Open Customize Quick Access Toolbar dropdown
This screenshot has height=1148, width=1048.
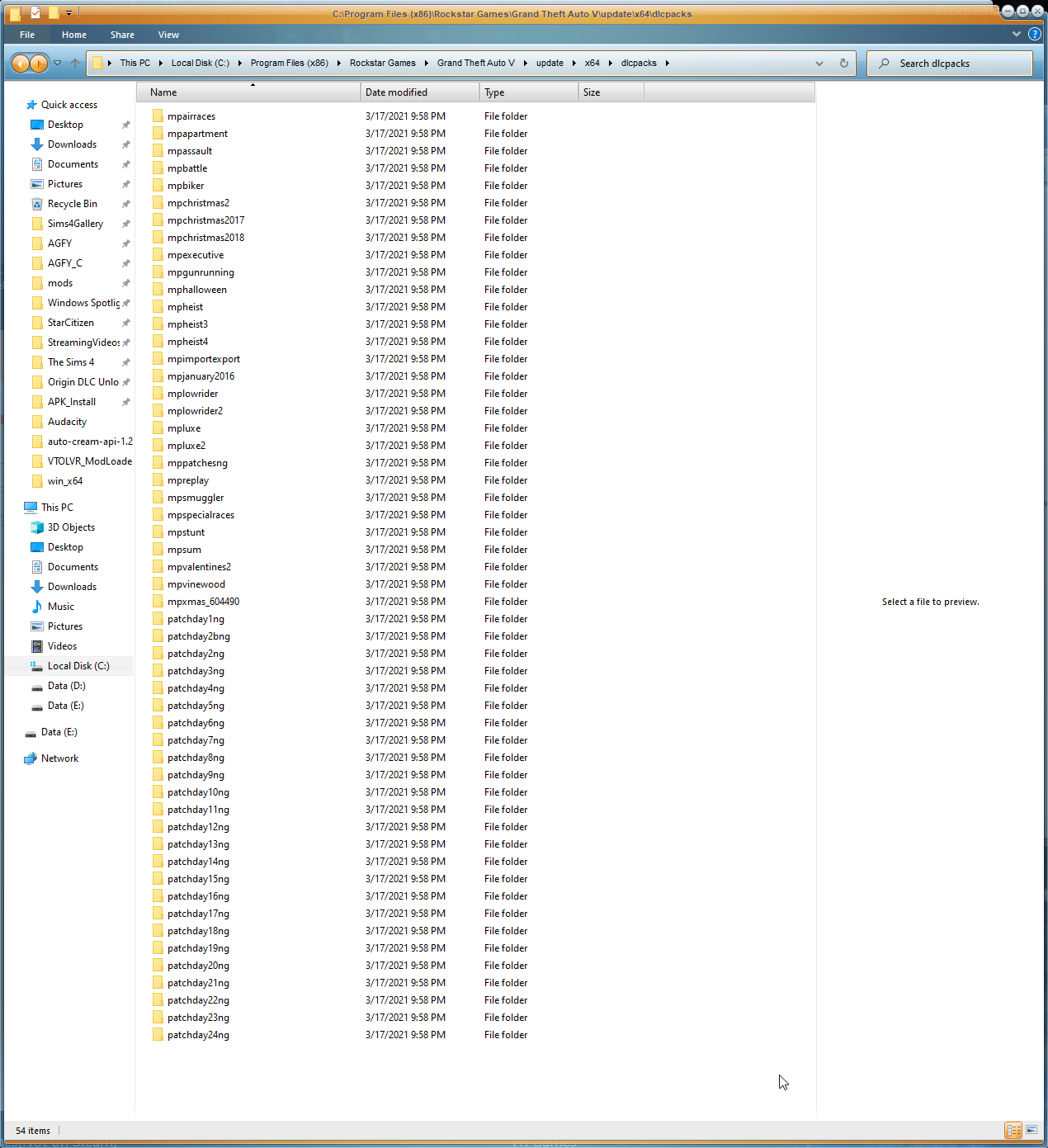click(x=68, y=13)
